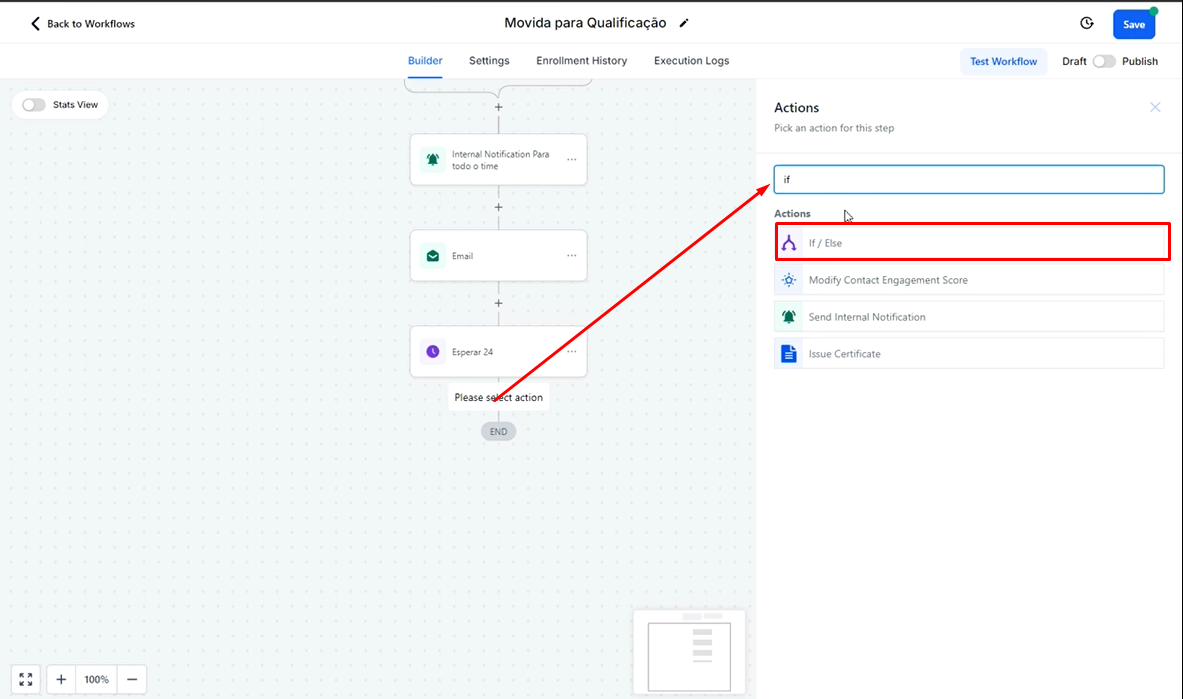Click the action search input field
Image resolution: width=1183 pixels, height=699 pixels.
click(968, 180)
